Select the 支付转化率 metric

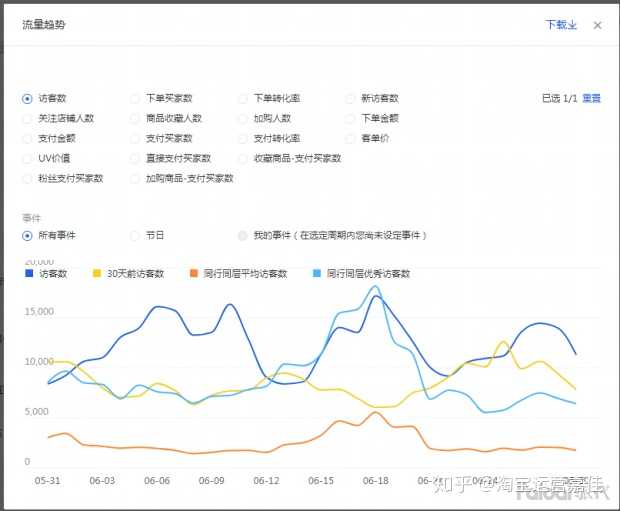243,138
